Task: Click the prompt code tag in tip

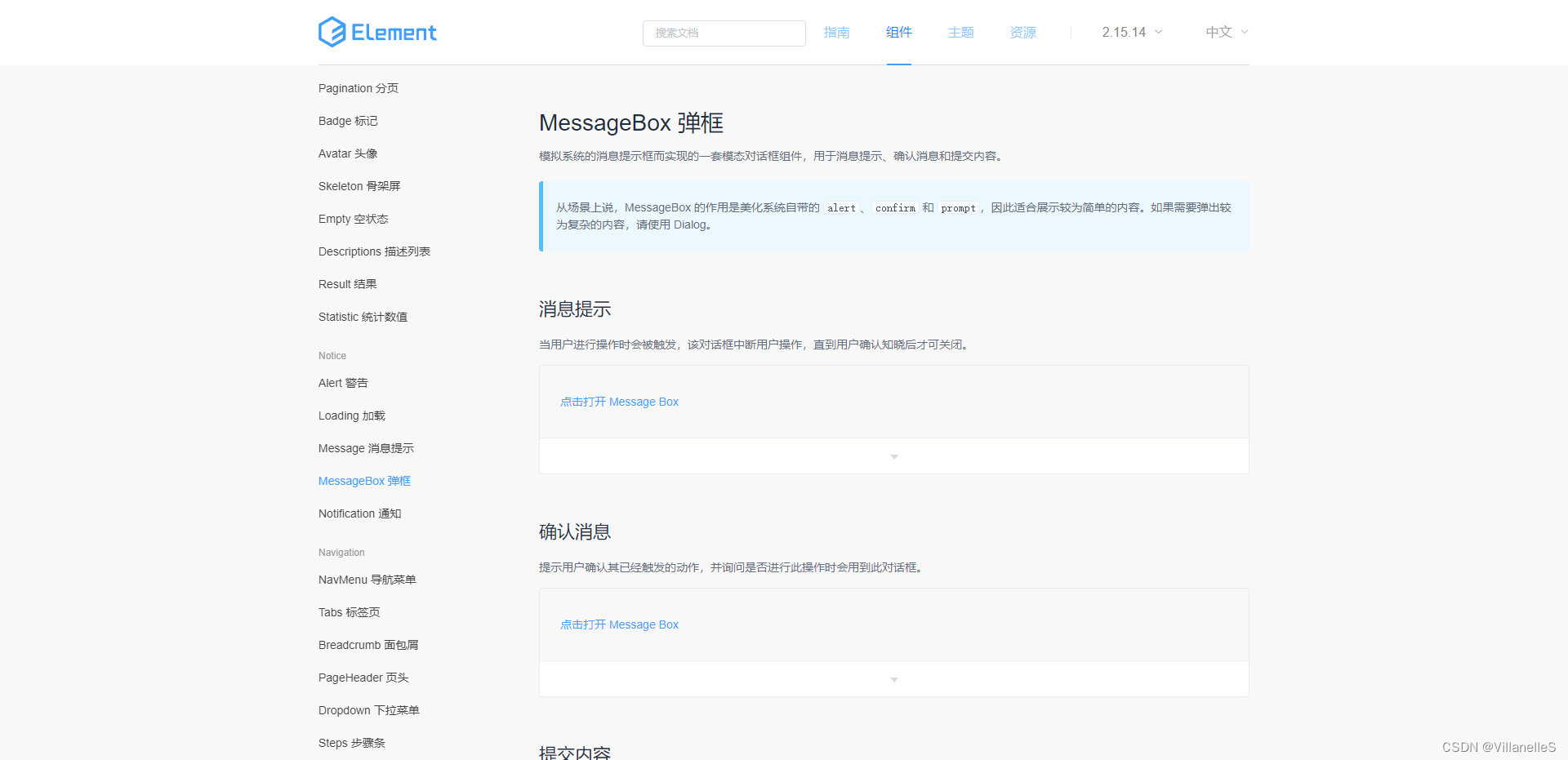Action: coord(958,208)
